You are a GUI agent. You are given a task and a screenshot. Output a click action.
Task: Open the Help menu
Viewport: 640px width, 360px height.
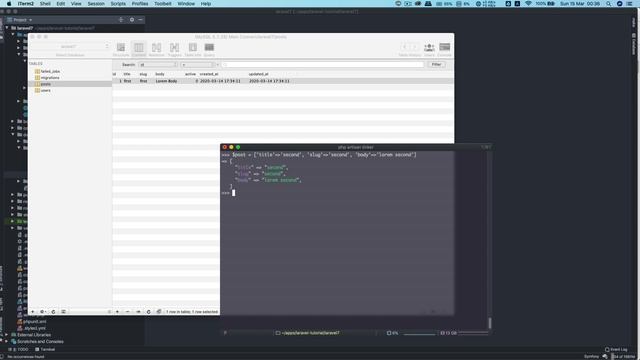click(x=206, y=4)
